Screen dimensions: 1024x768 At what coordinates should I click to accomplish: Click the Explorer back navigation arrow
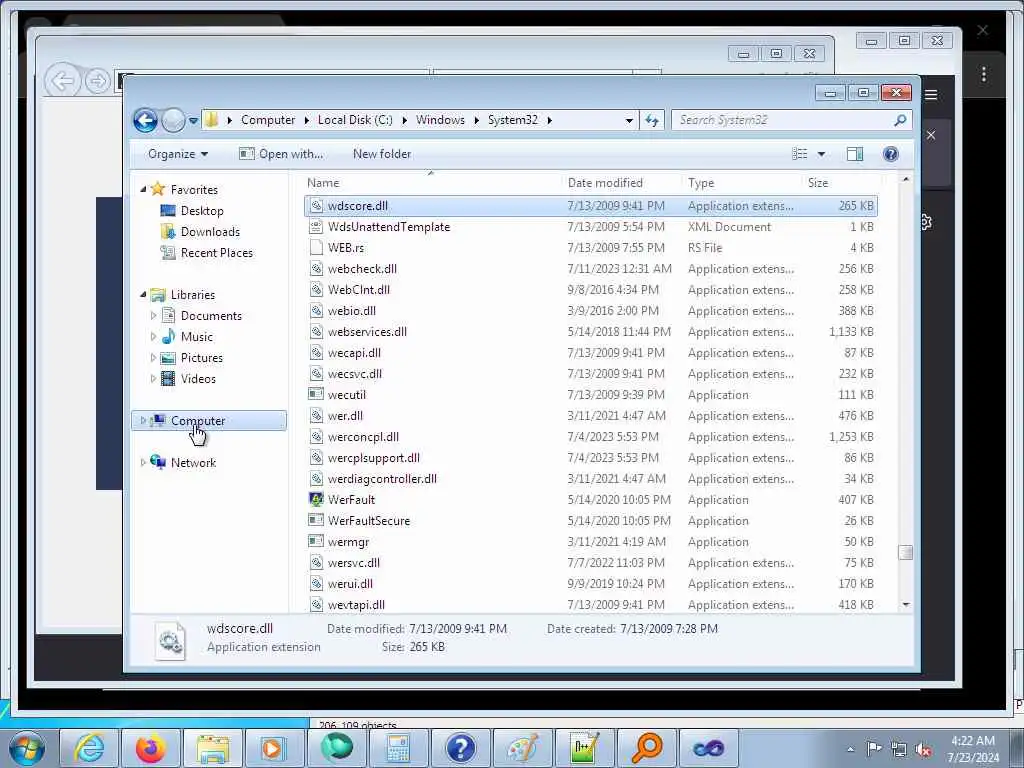145,120
